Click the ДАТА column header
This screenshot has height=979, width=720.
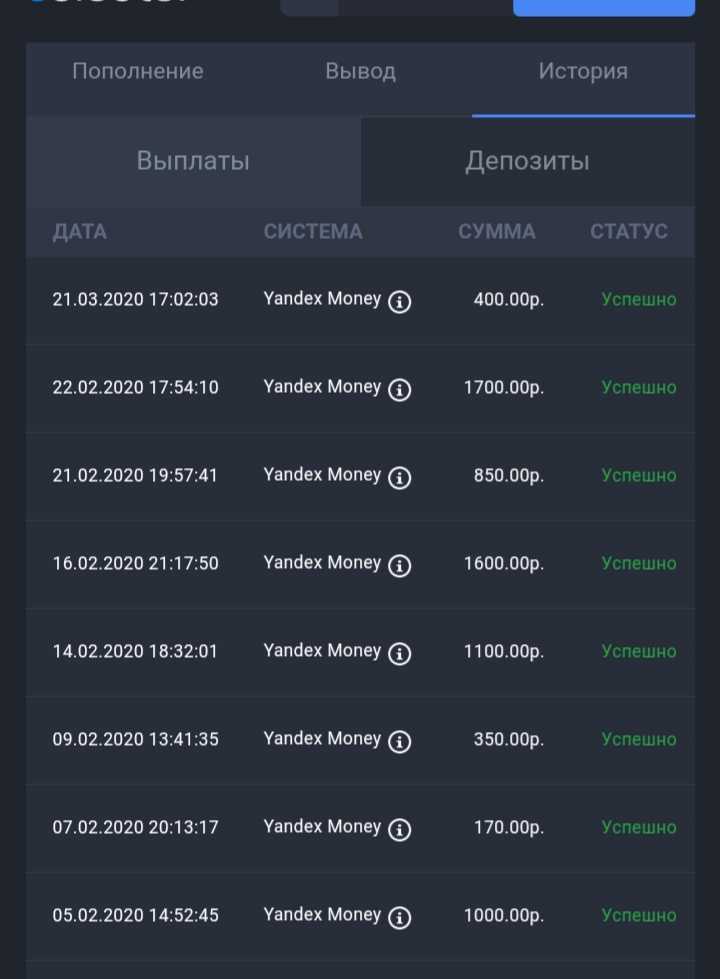coord(80,232)
